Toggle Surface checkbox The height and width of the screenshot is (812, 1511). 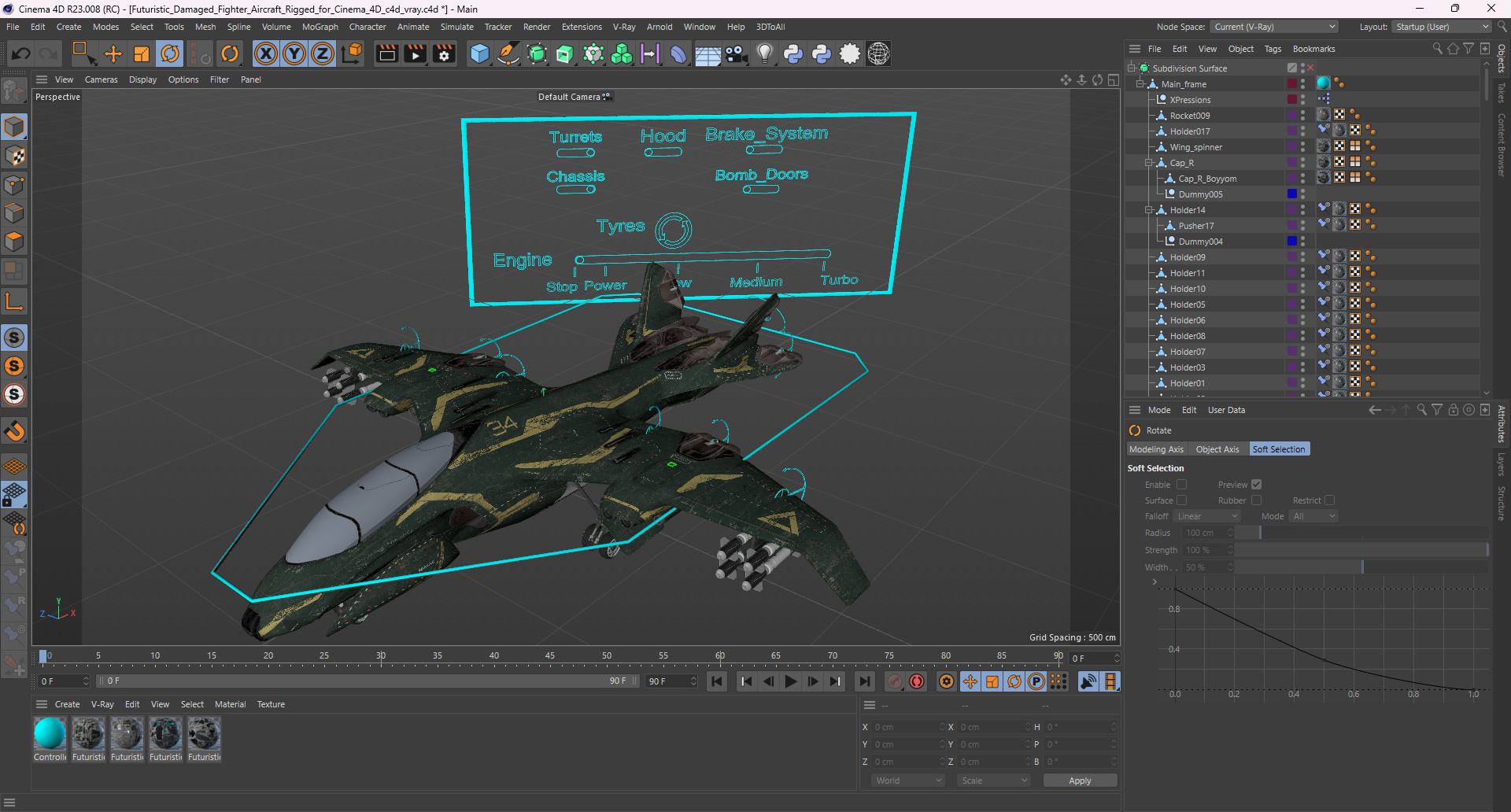1181,500
